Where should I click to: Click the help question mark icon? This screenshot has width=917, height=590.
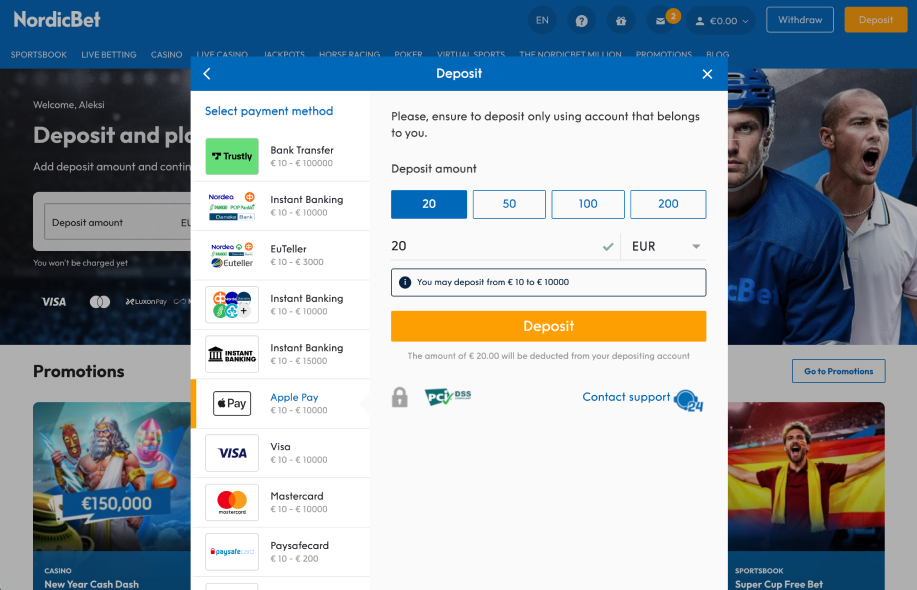coord(581,19)
